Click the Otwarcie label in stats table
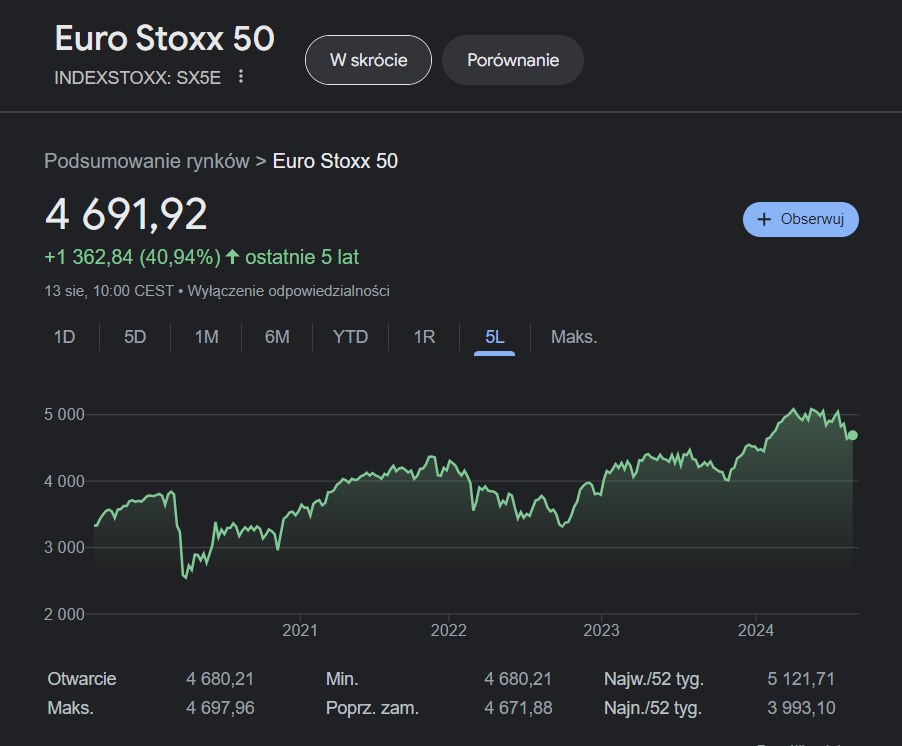The width and height of the screenshot is (902, 746). coord(82,679)
